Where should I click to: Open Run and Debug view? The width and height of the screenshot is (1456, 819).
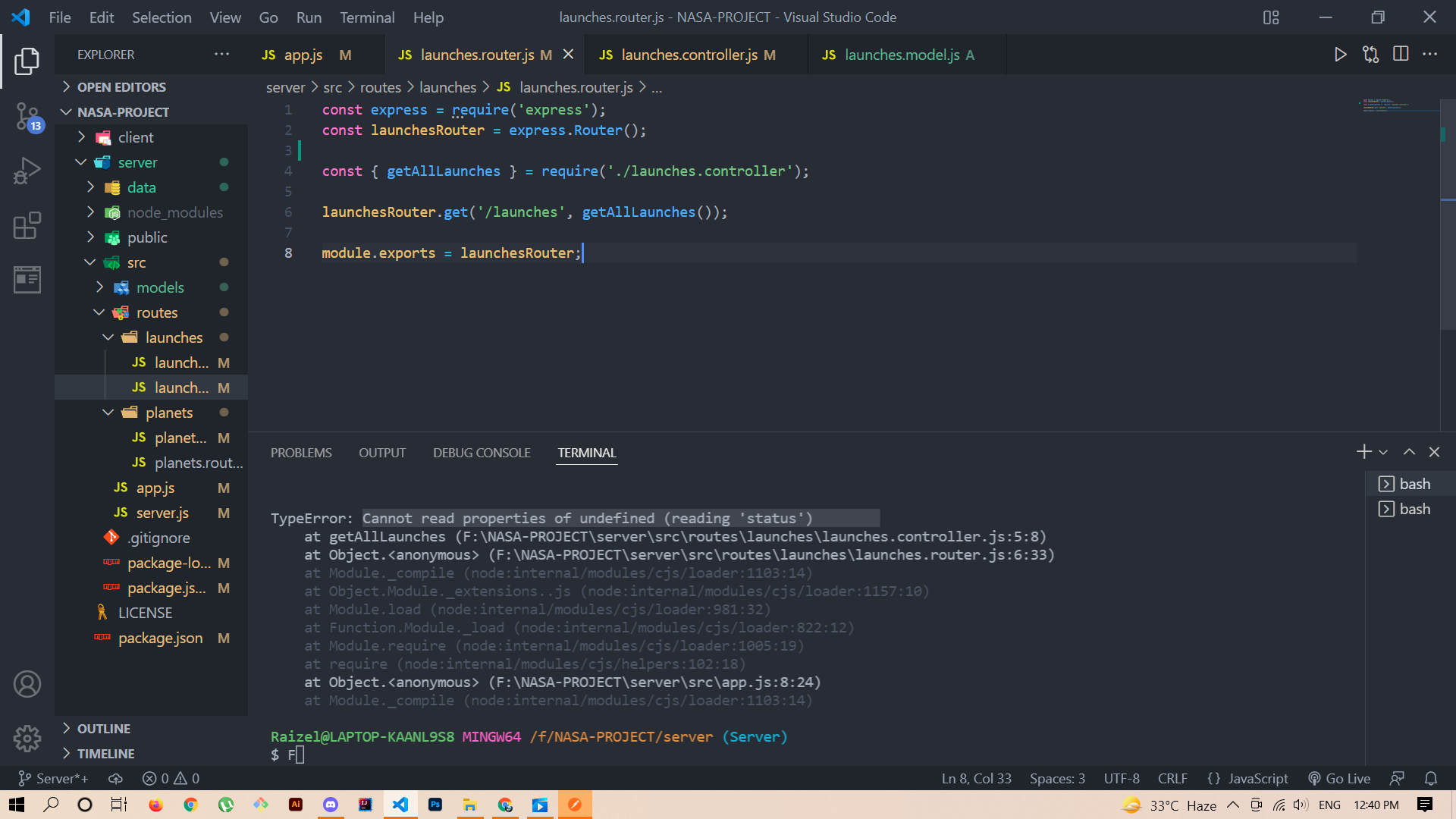(x=27, y=171)
